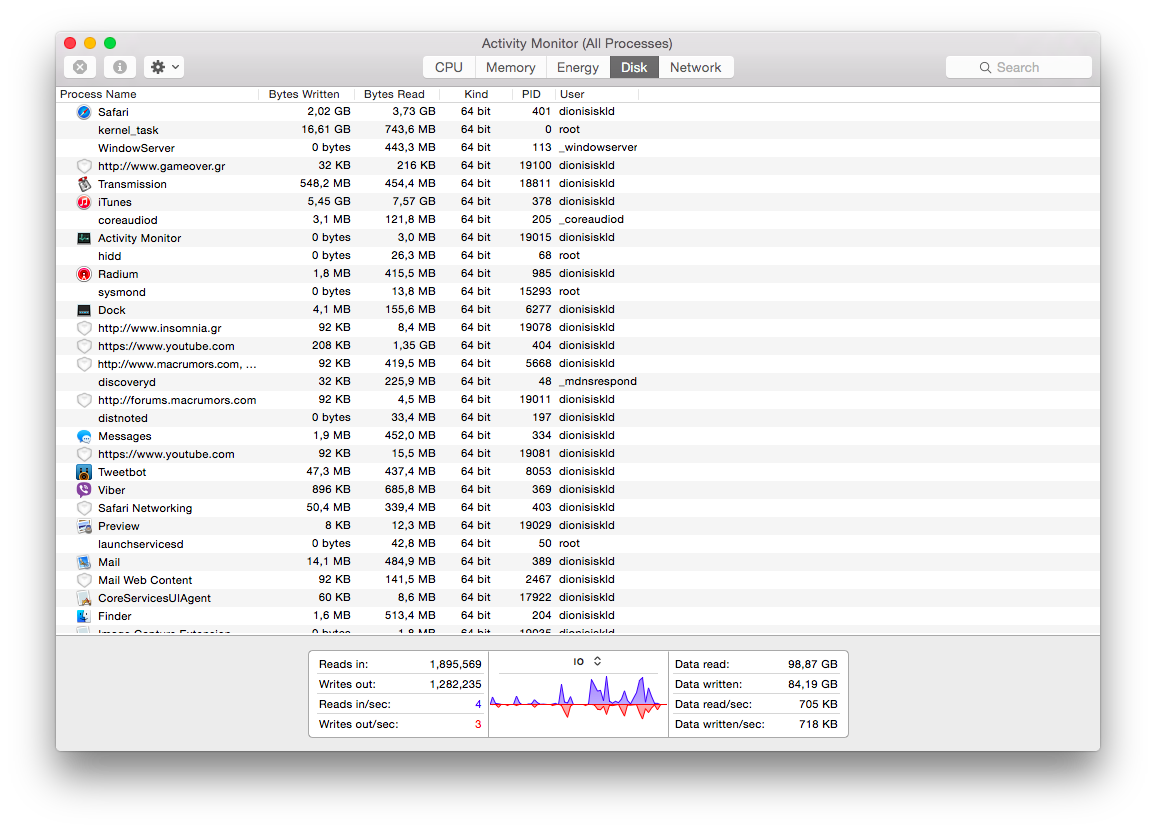1156x831 pixels.
Task: Click the 16,61 GB bytes written value
Action: tap(326, 130)
